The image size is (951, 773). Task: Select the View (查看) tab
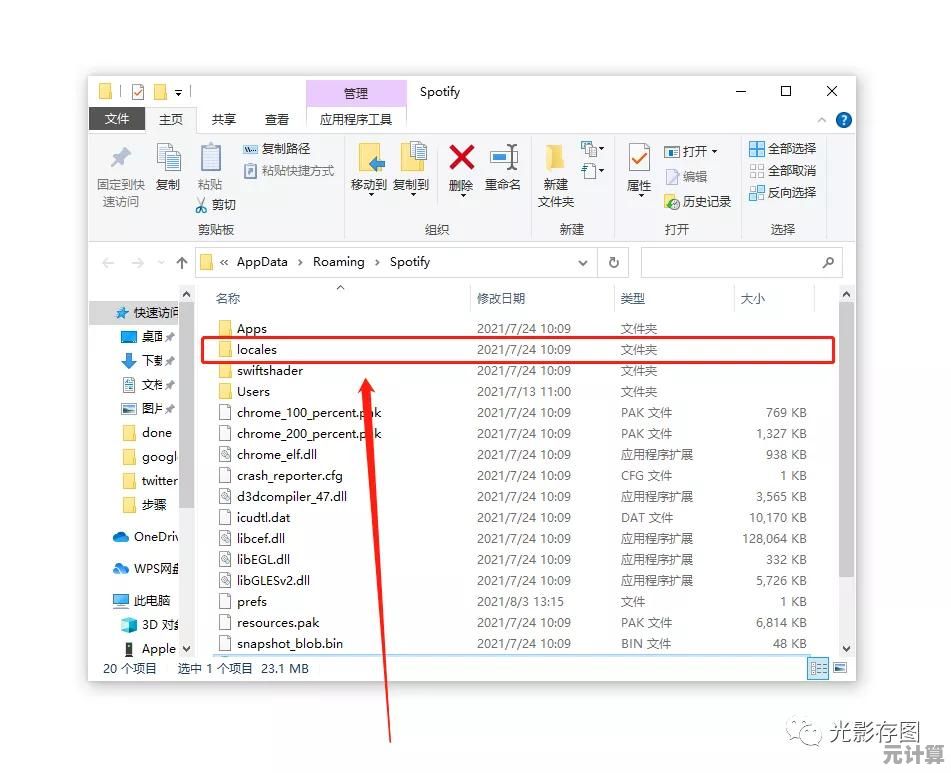pyautogui.click(x=277, y=119)
